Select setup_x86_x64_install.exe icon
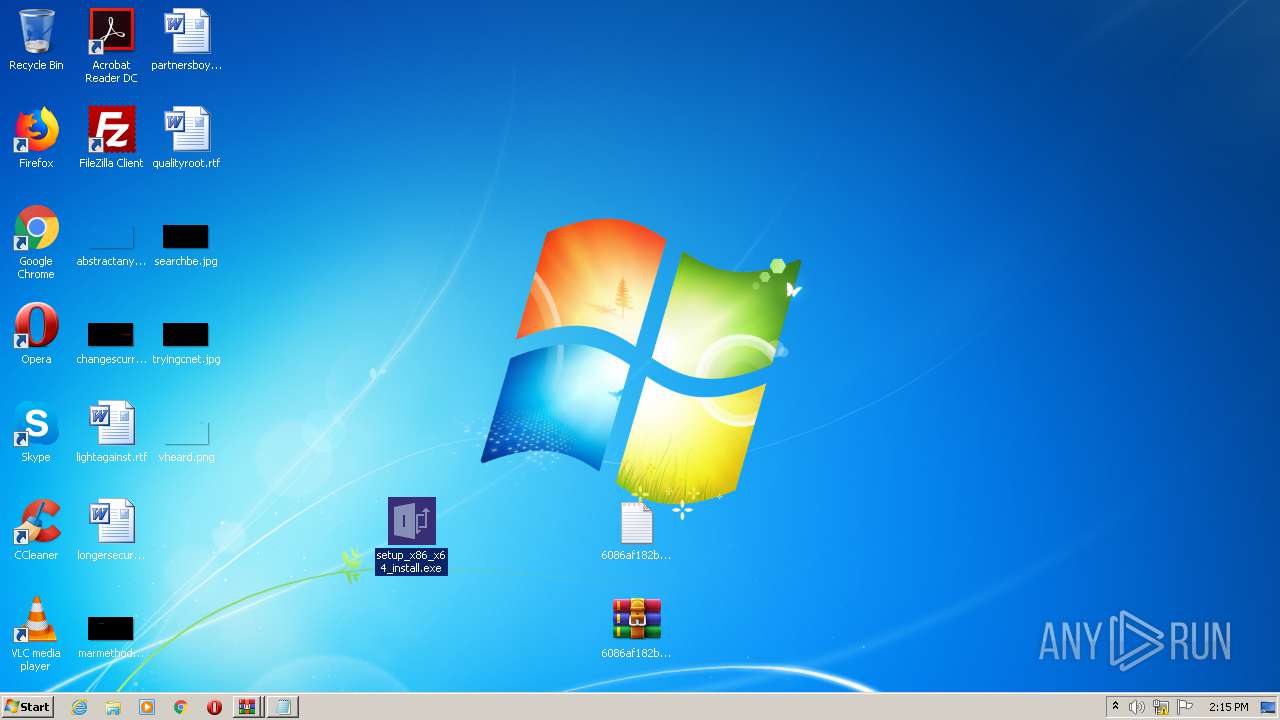Viewport: 1280px width, 720px height. coord(411,536)
